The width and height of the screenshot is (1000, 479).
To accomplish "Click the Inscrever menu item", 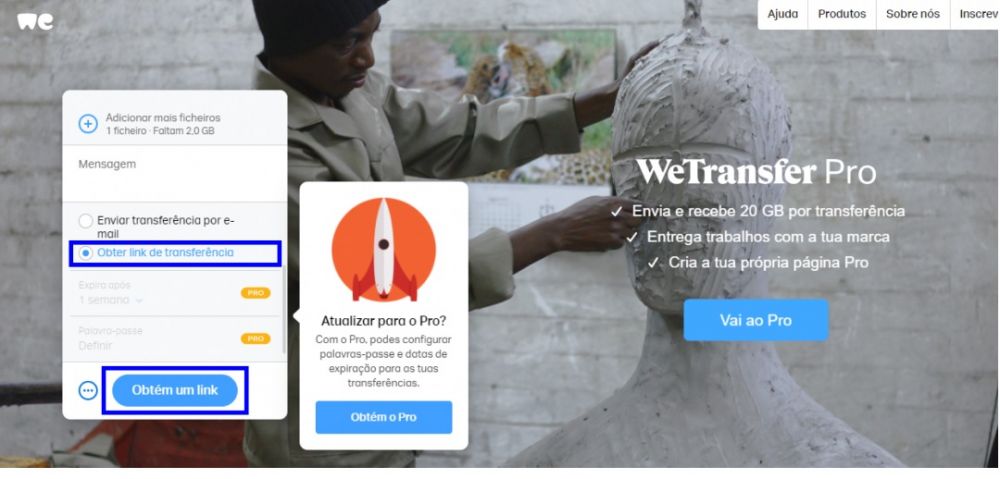I will click(x=975, y=14).
